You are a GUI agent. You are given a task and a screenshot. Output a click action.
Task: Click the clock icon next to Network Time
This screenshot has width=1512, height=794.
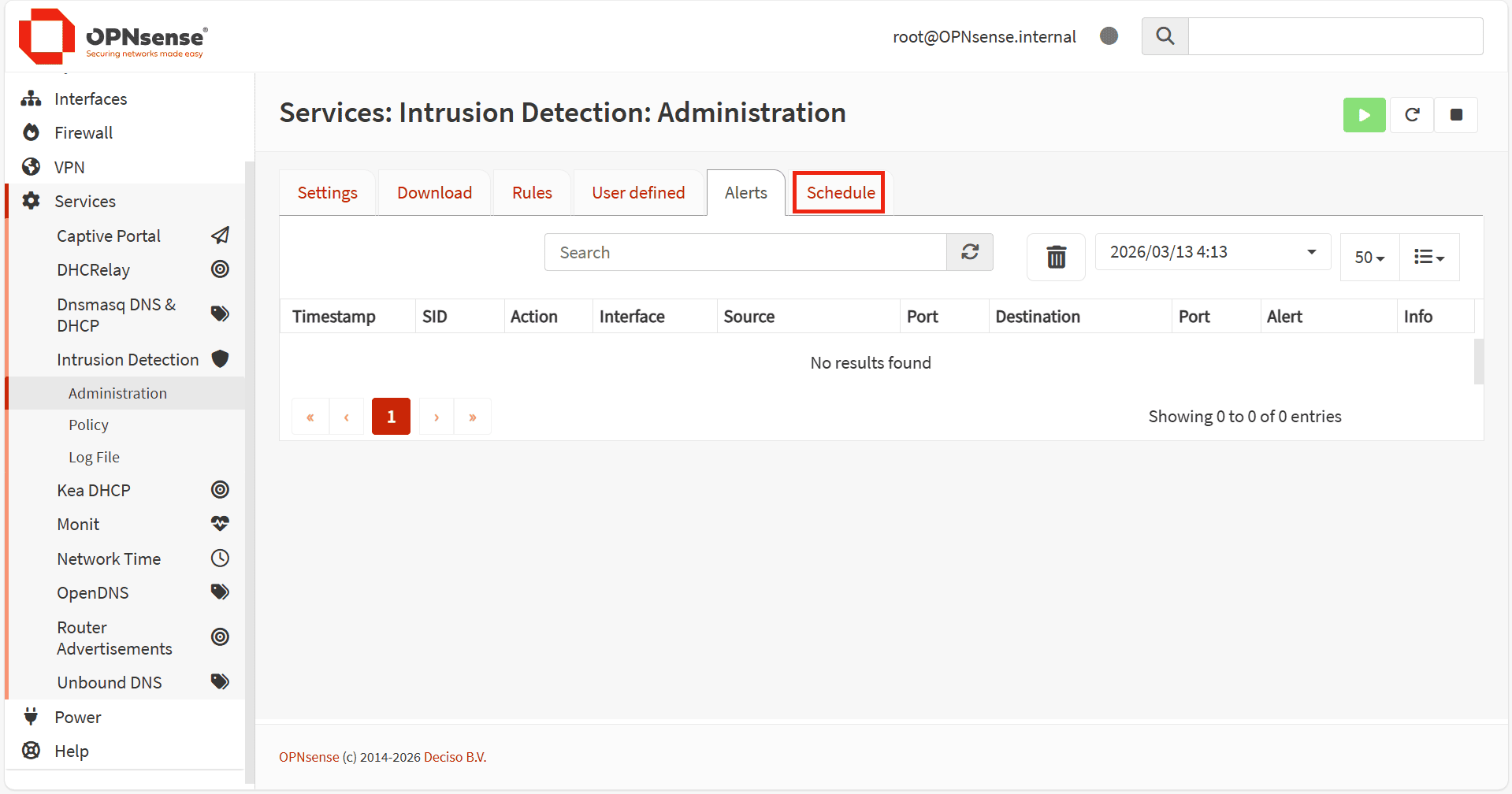(221, 558)
